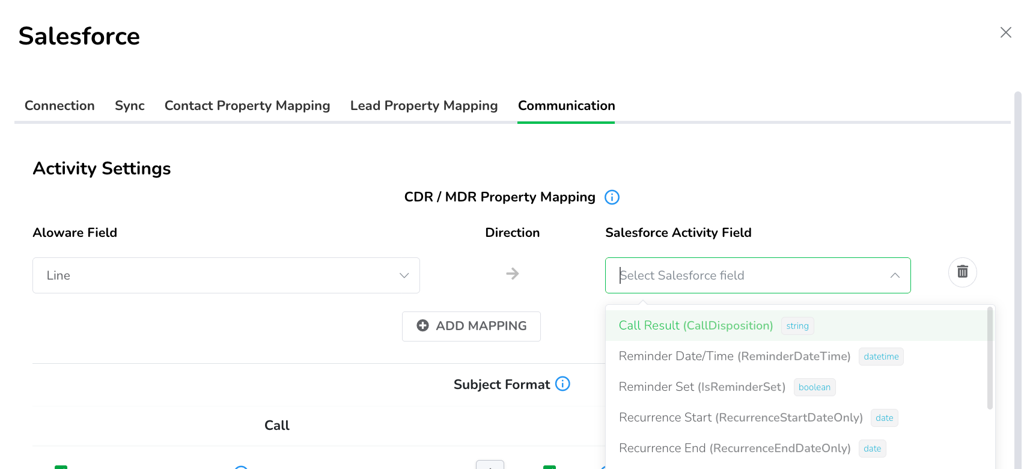The height and width of the screenshot is (469, 1024).
Task: Click the chevron of the Line dropdown
Action: click(x=404, y=276)
